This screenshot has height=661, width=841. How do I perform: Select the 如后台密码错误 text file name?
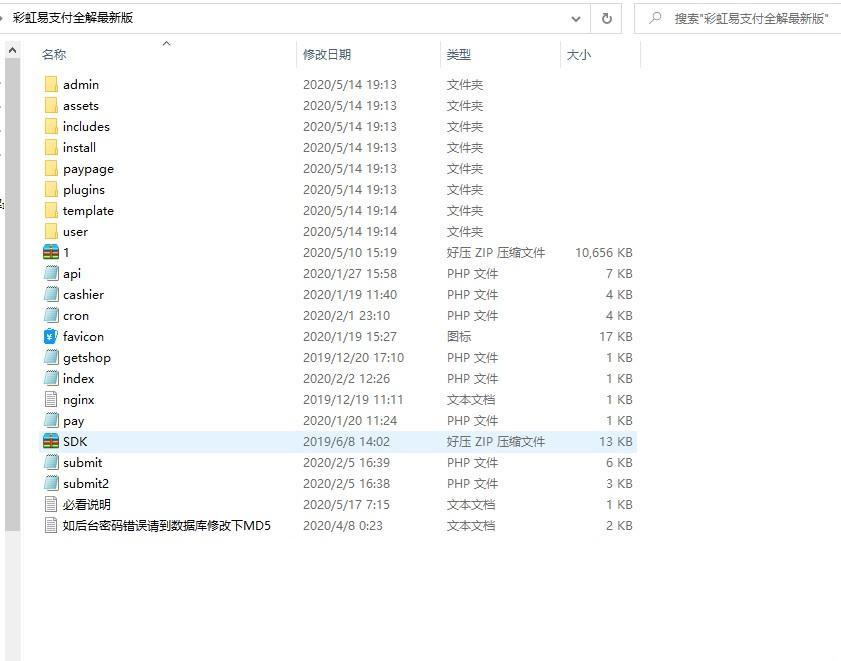pyautogui.click(x=167, y=525)
